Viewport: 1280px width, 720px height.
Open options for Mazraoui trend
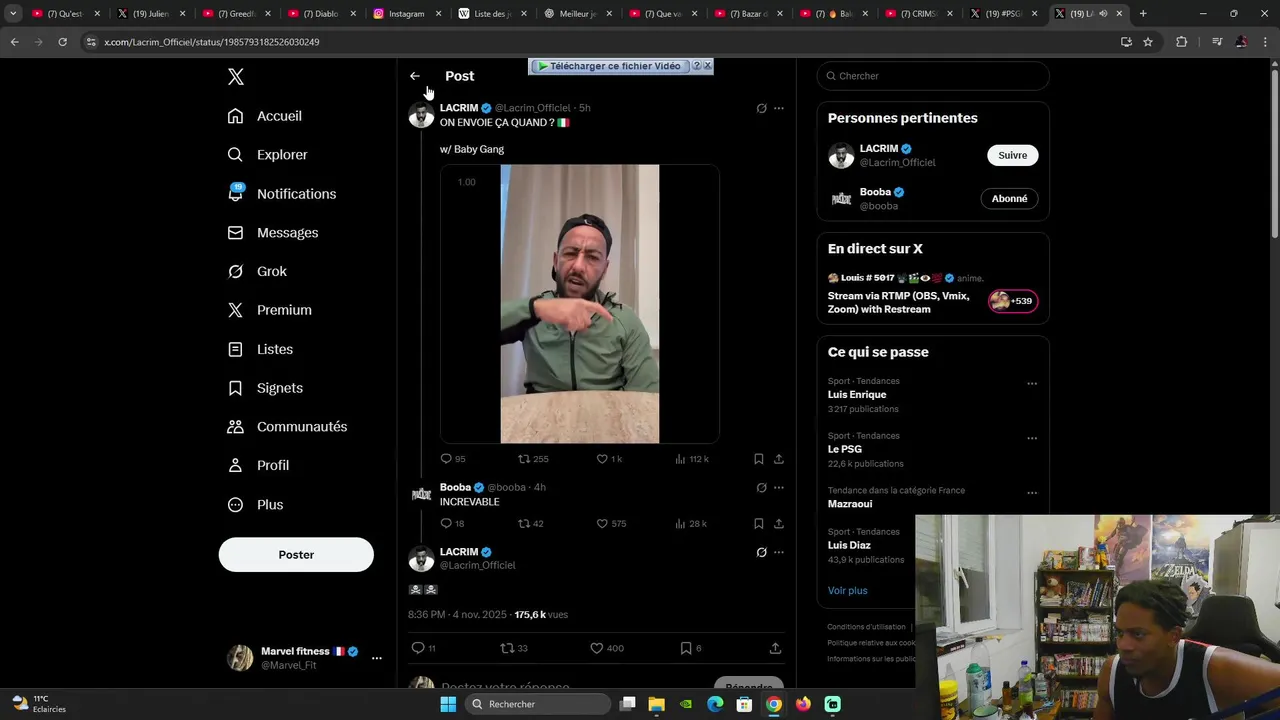point(1032,493)
